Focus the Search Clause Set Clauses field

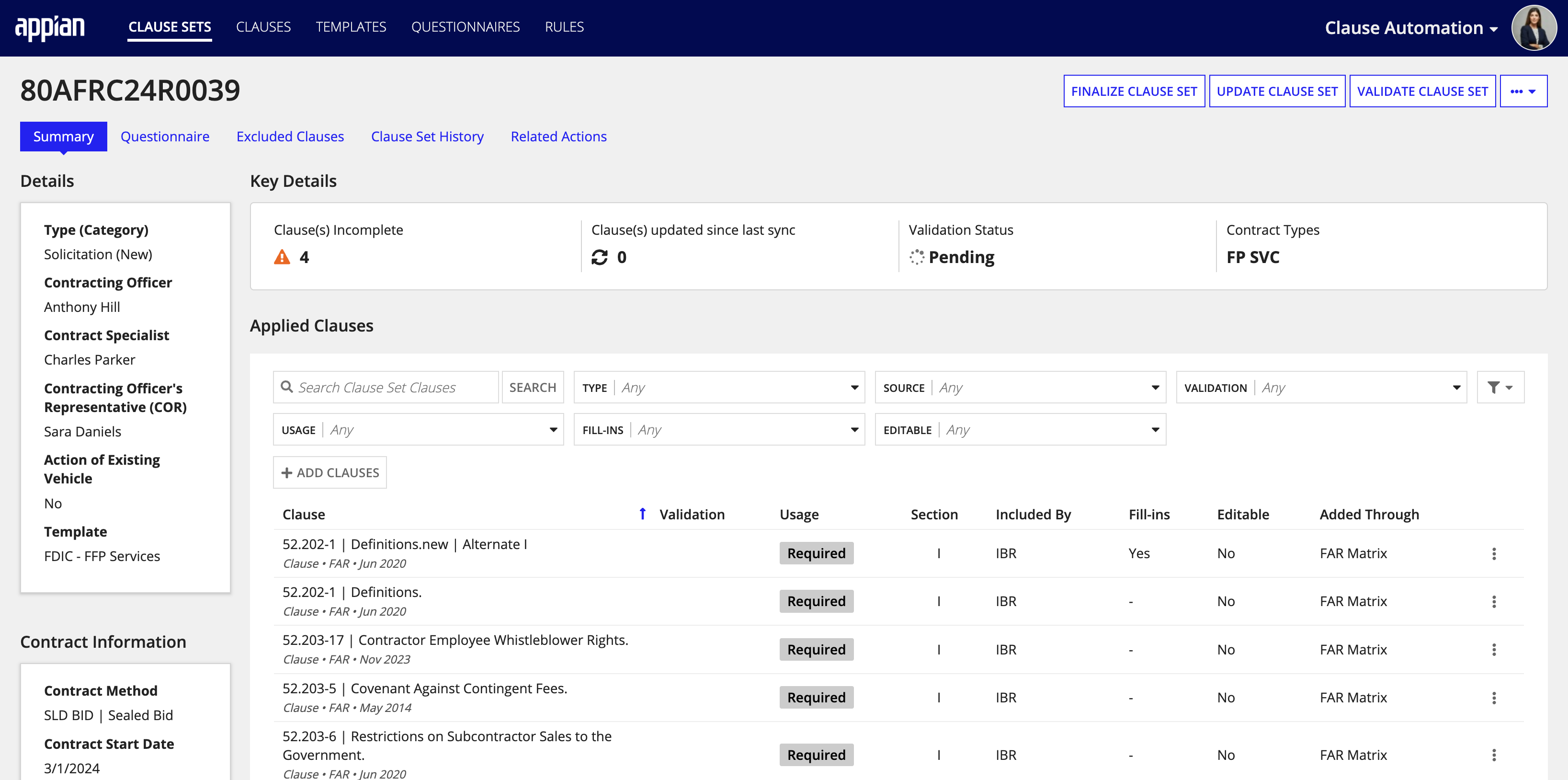point(386,387)
